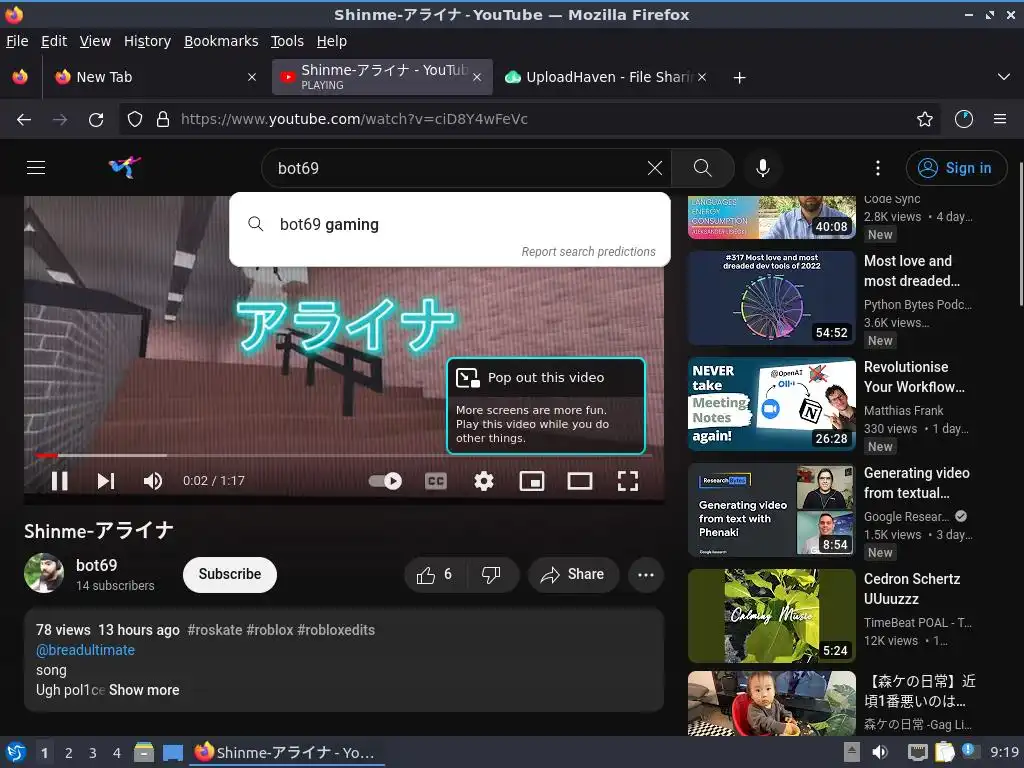Open more actions ellipsis below video
Viewport: 1024px width, 768px height.
tap(646, 575)
